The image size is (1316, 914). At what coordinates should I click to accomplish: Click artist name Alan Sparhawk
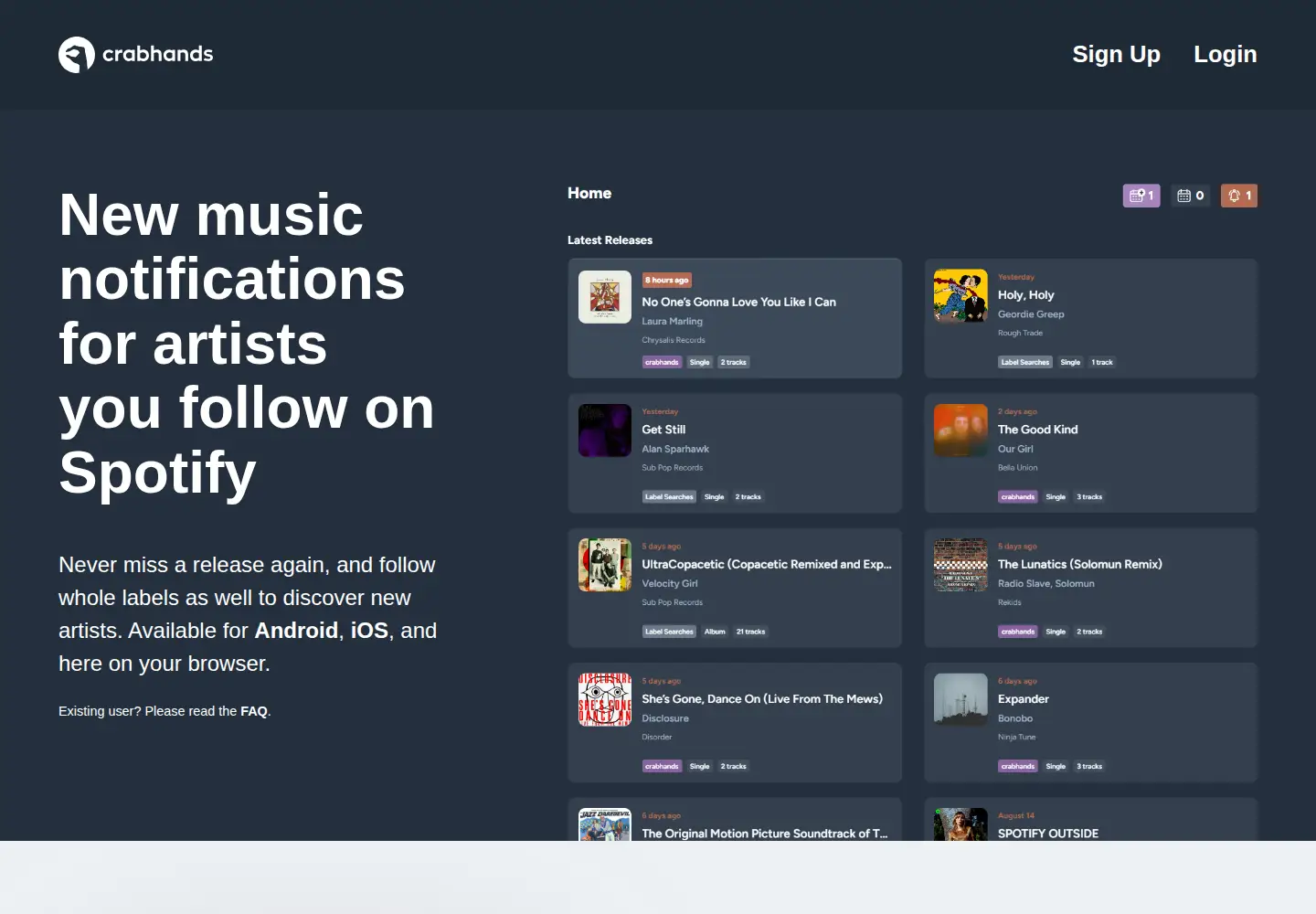(x=675, y=449)
